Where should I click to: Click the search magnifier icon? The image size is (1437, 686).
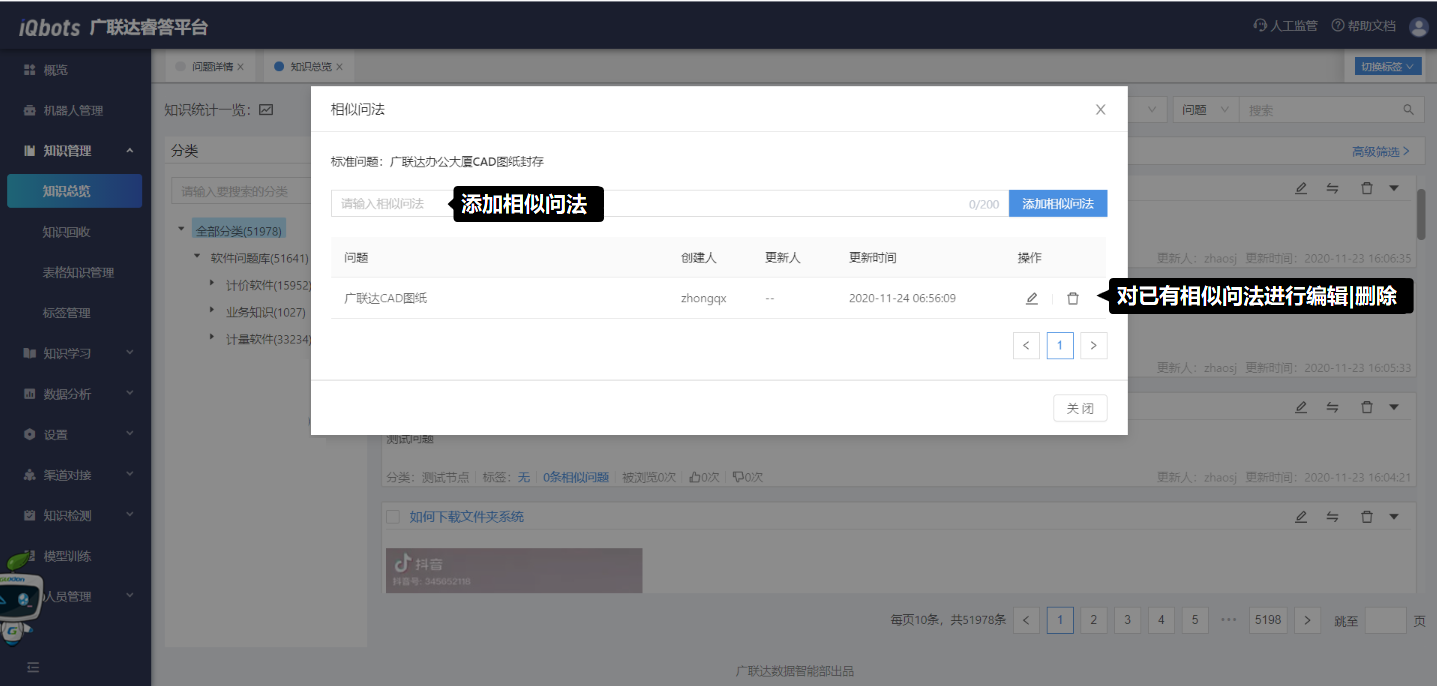click(1408, 110)
